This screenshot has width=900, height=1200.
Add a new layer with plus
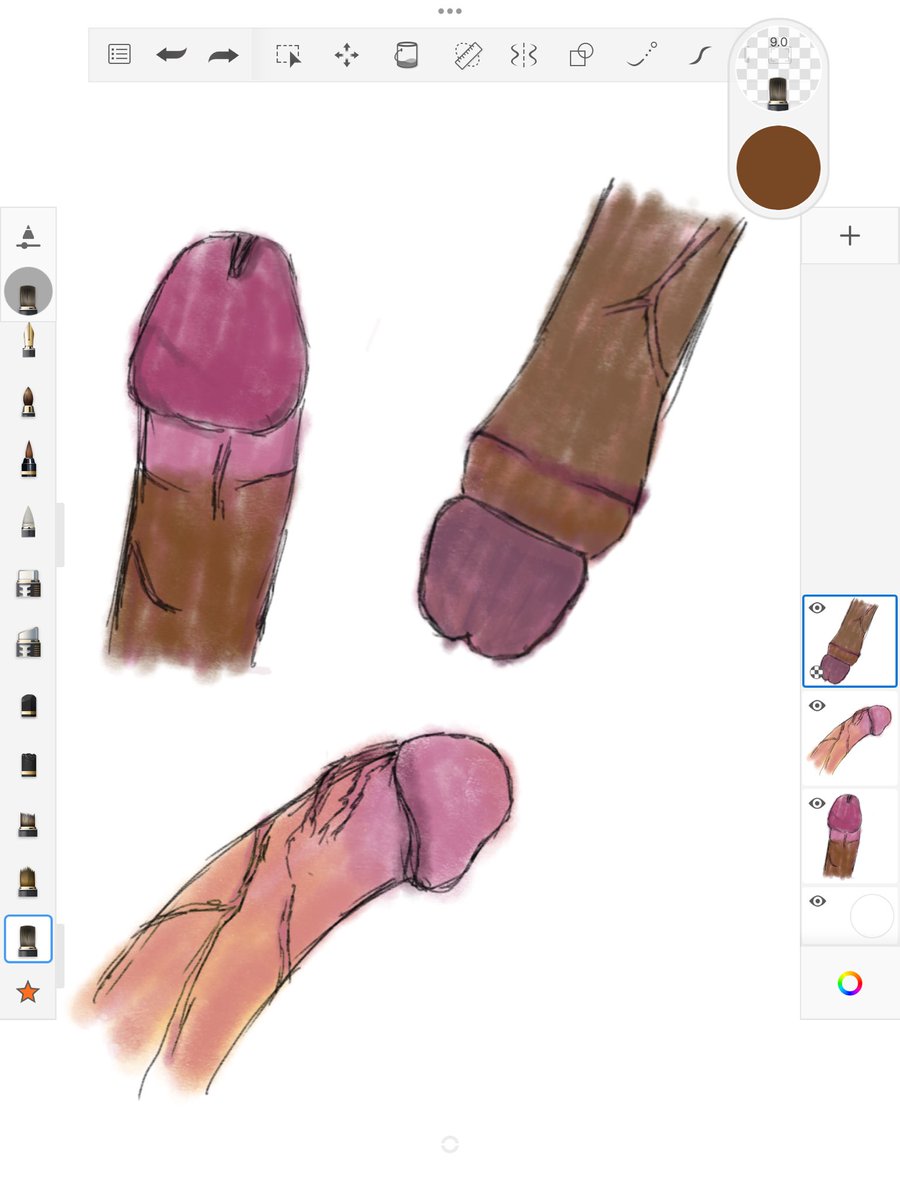(850, 236)
